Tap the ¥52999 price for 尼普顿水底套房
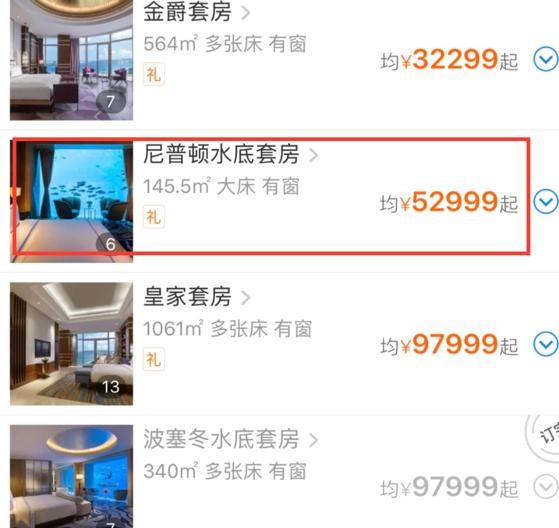Image resolution: width=559 pixels, height=528 pixels. click(449, 202)
